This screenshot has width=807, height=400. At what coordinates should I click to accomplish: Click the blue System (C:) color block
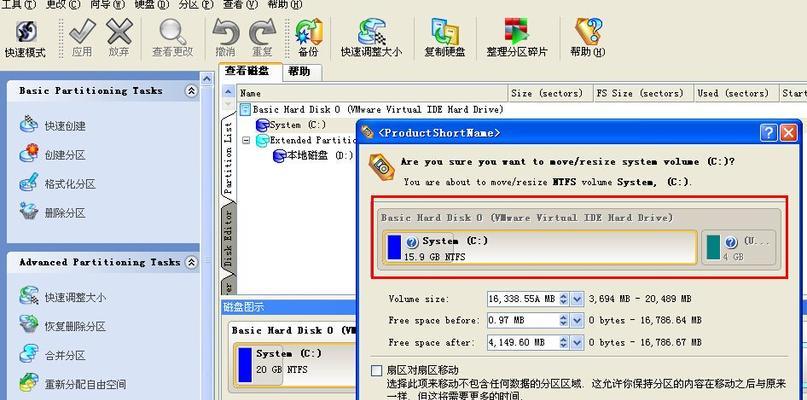click(394, 247)
